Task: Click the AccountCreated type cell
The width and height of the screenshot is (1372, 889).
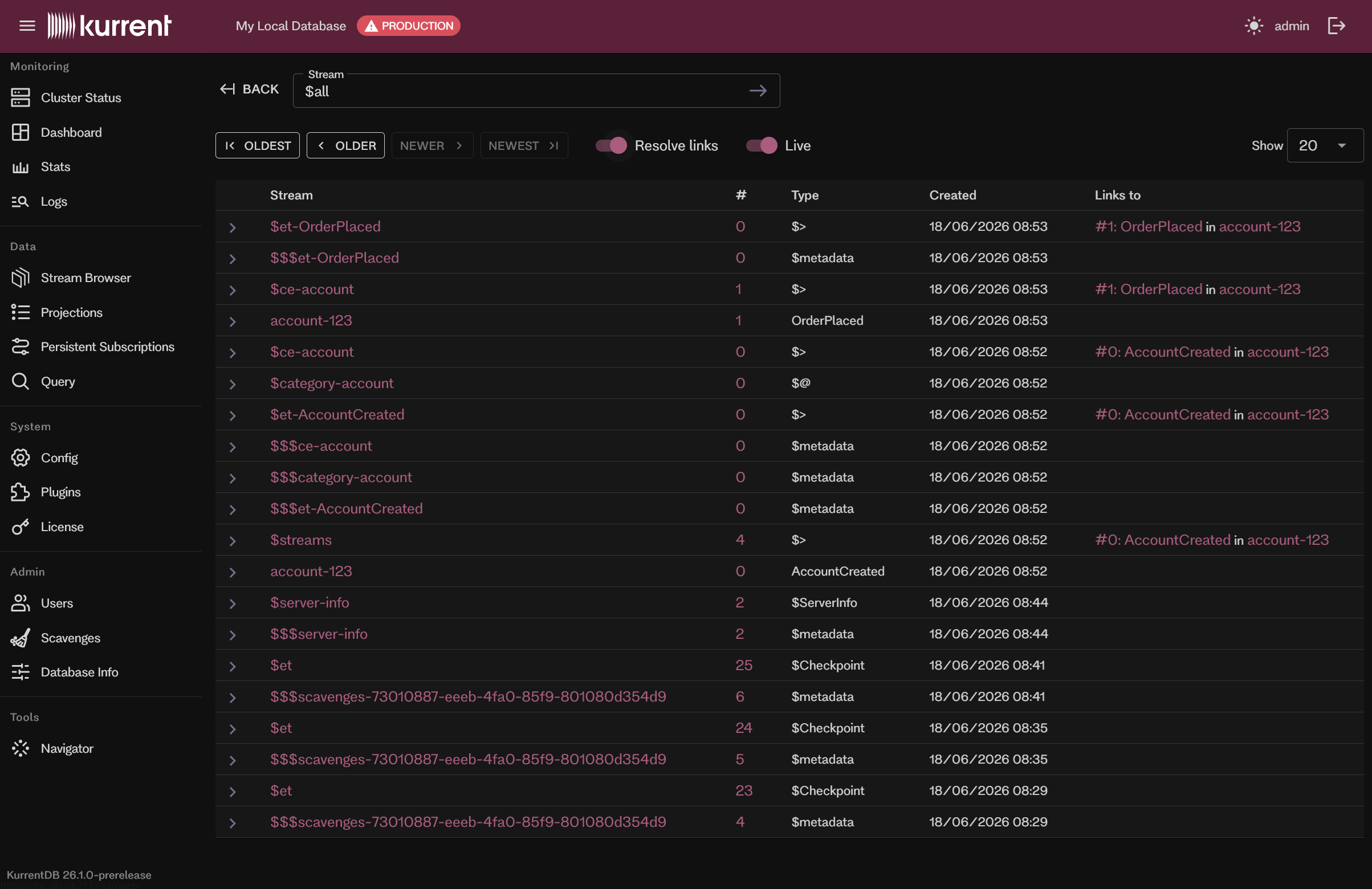Action: tap(837, 571)
